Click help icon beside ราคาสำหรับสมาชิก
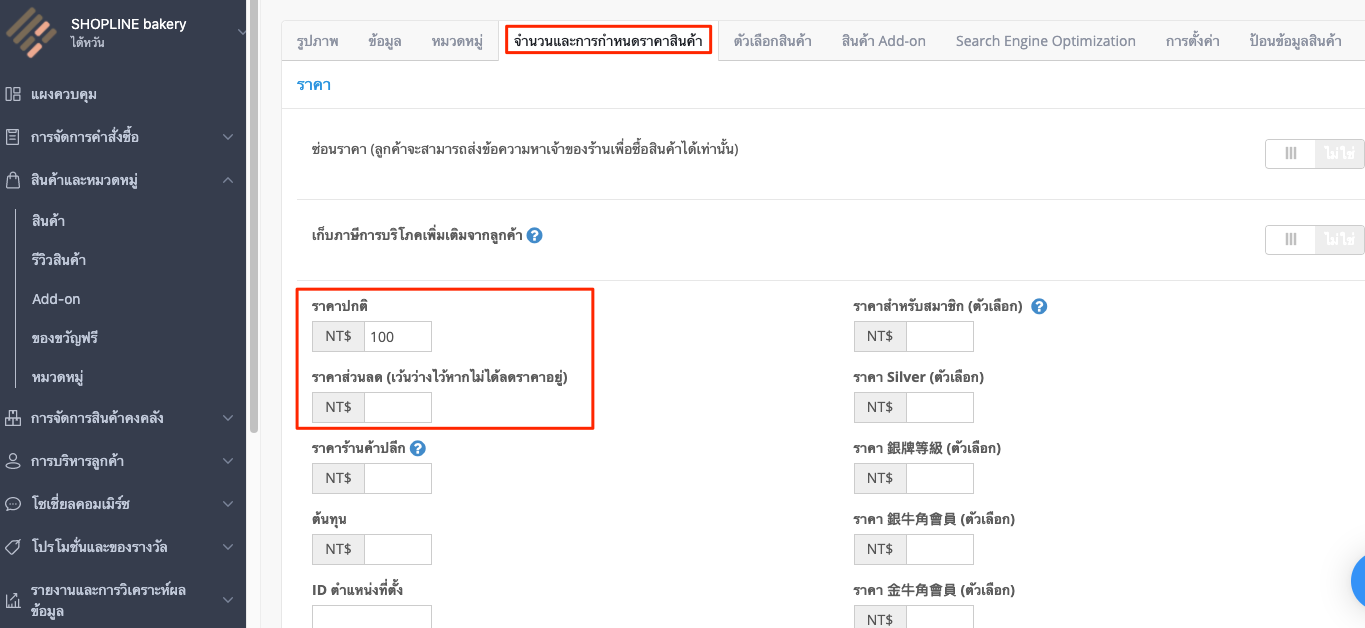Screen dimensions: 1365x628 coord(1039,307)
